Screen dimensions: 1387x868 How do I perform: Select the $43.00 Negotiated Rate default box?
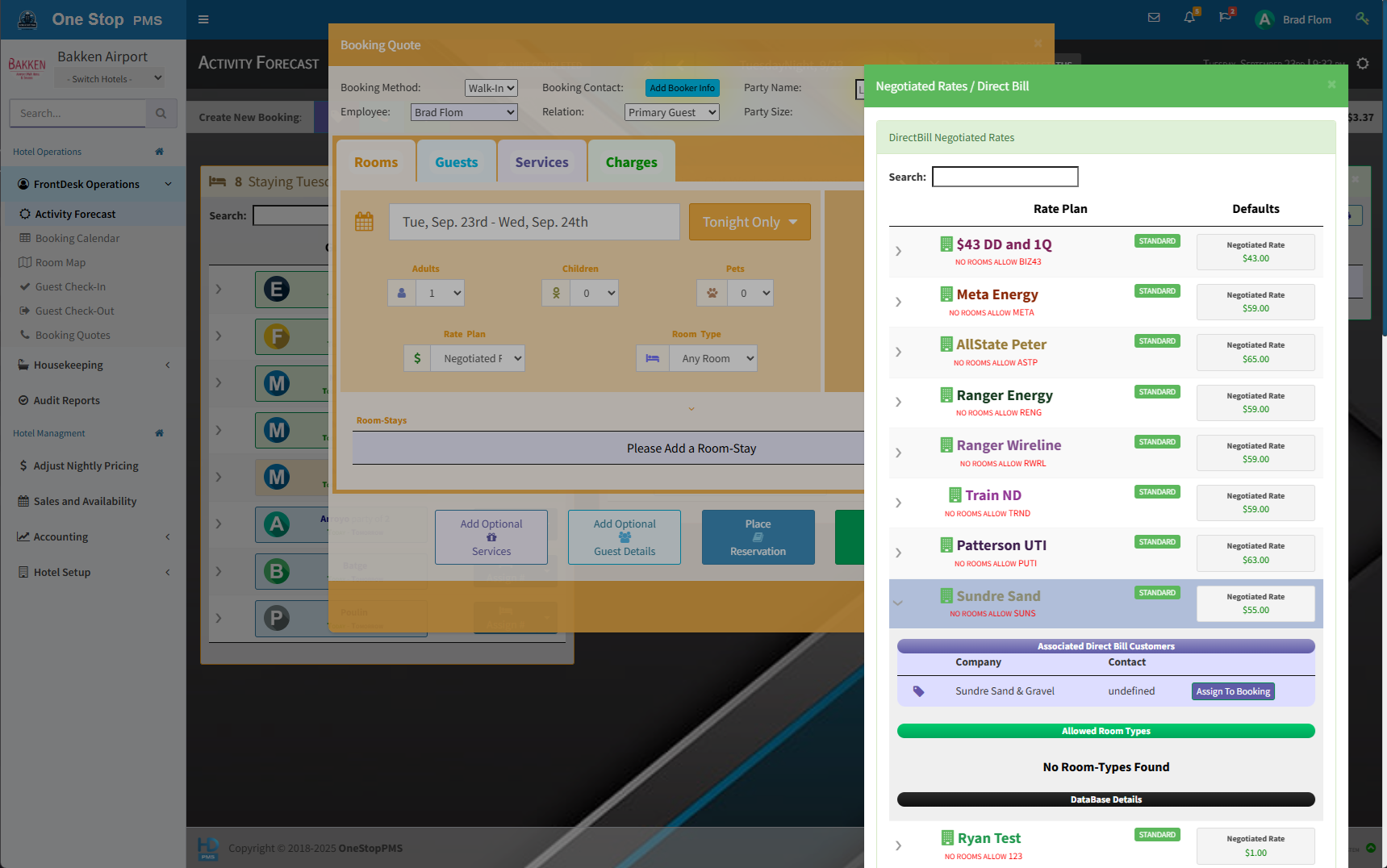(1255, 252)
